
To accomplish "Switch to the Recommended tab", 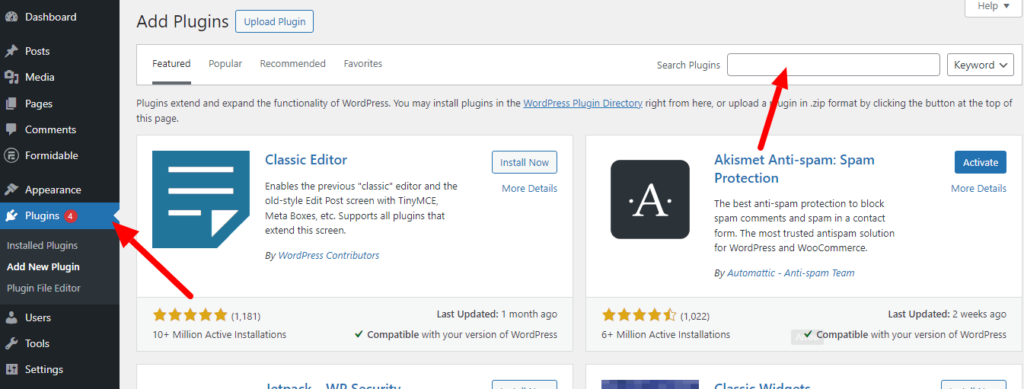I will coord(293,64).
